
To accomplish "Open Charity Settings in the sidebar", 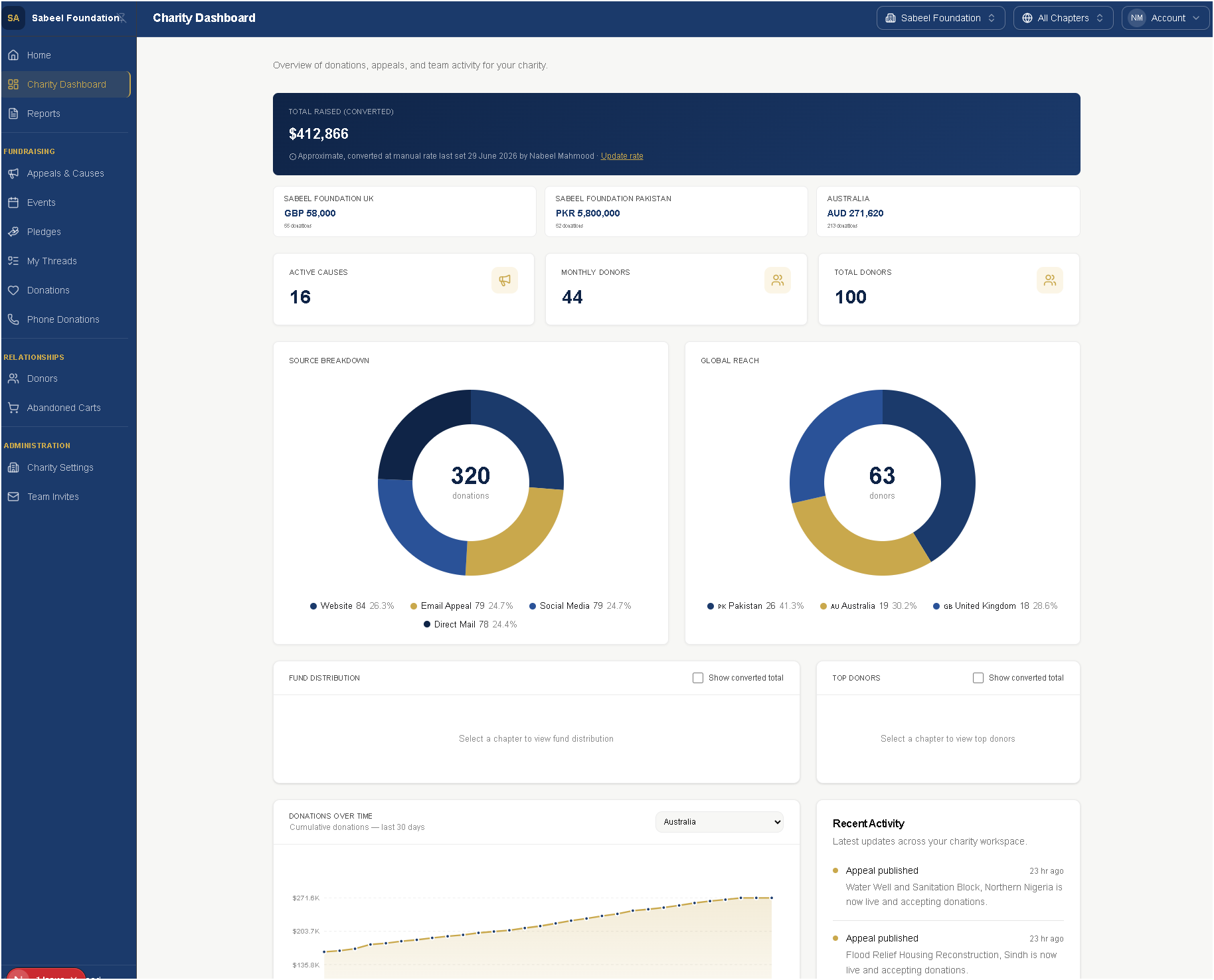I will point(65,467).
